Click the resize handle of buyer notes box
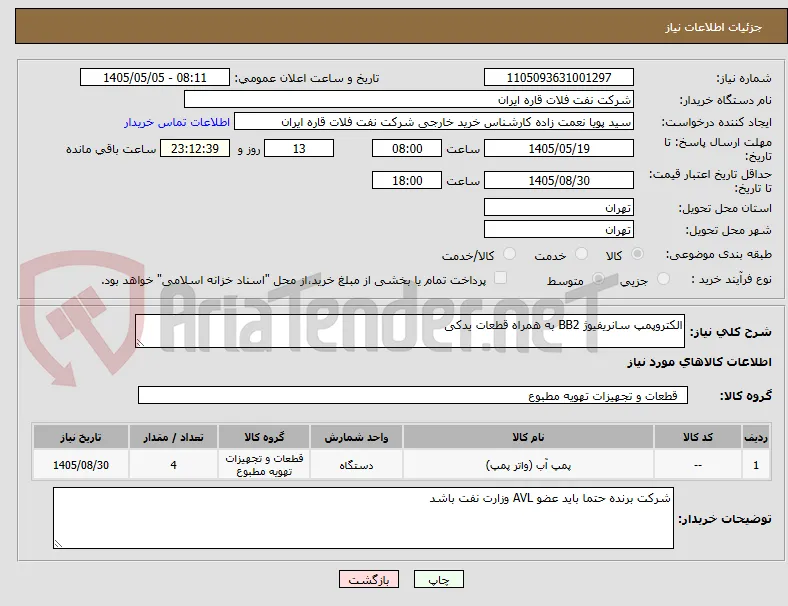Image resolution: width=788 pixels, height=606 pixels. 58,543
